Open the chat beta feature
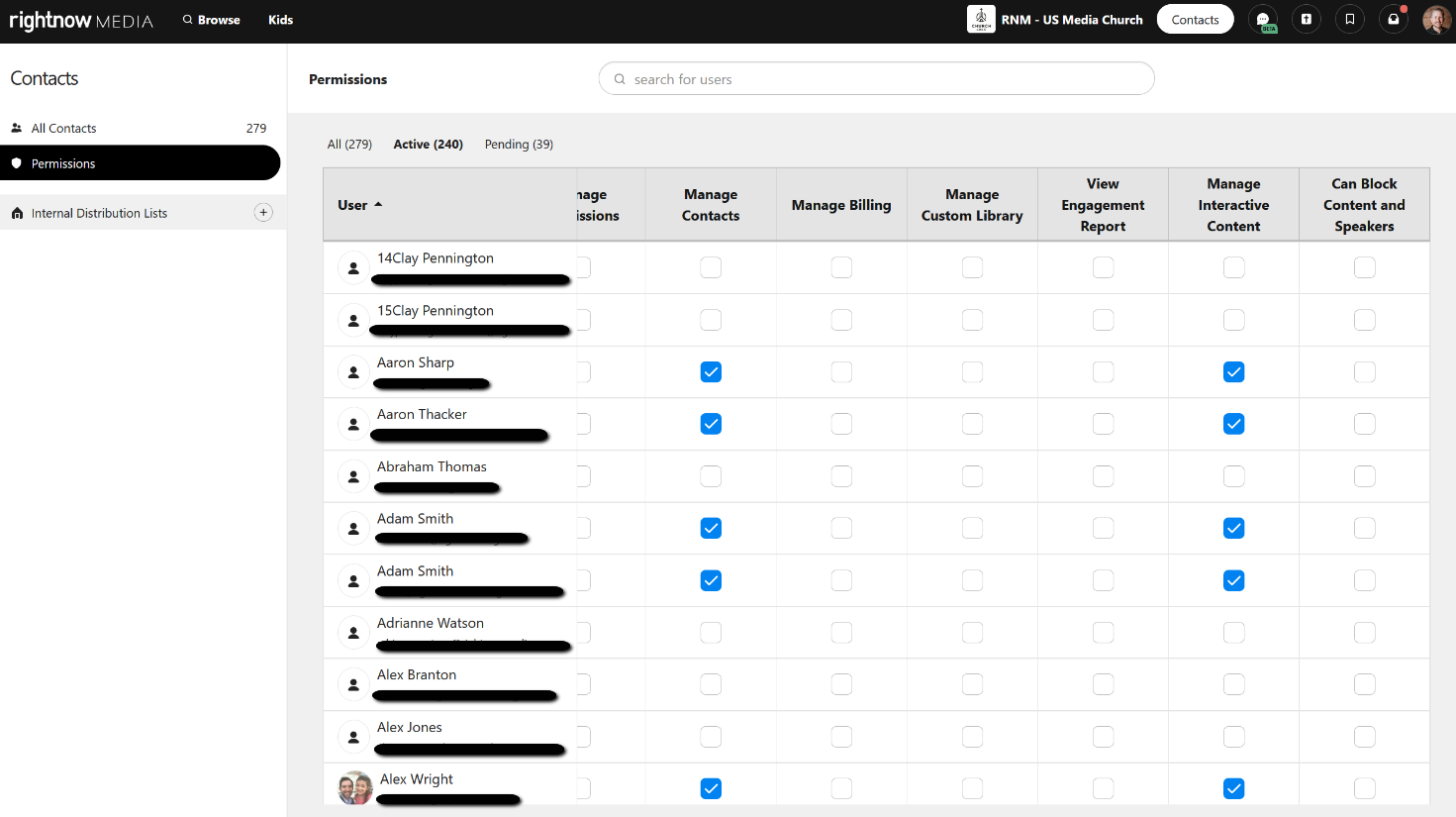This screenshot has width=1456, height=817. [1263, 19]
